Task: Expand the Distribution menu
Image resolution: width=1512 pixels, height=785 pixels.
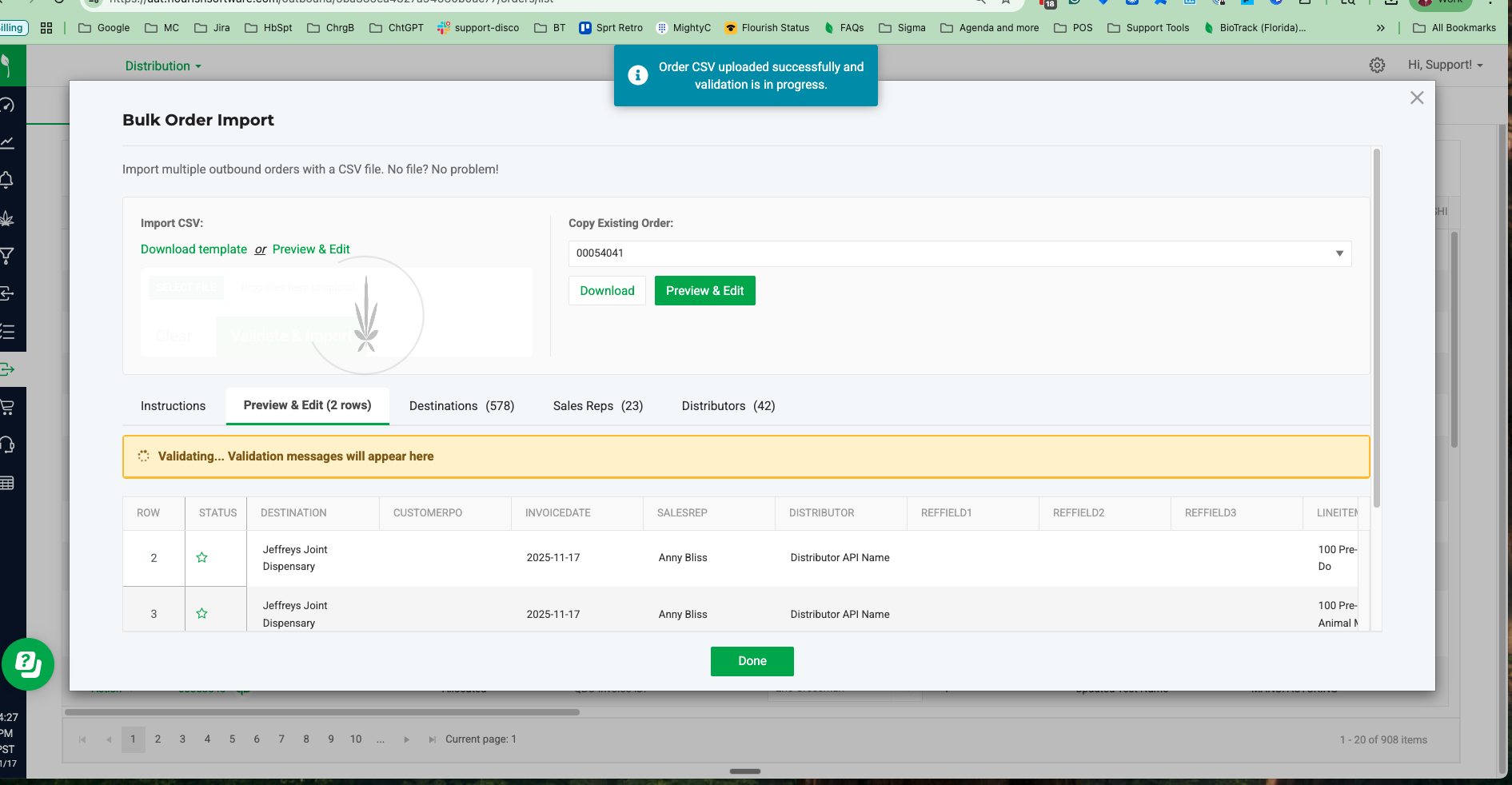Action: 163,66
